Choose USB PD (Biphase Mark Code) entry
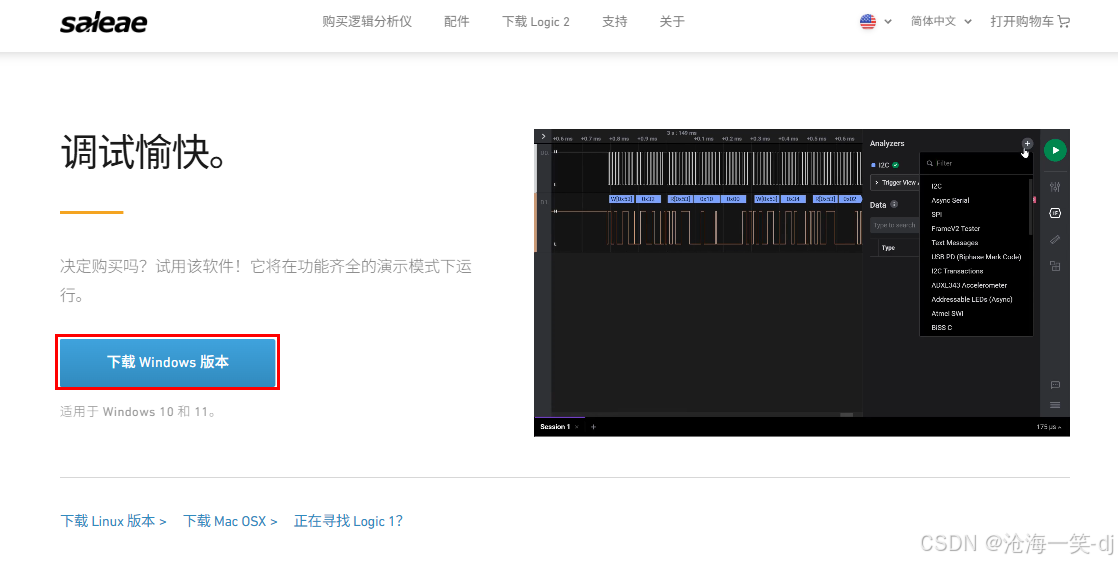This screenshot has height=563, width=1118. 976,257
